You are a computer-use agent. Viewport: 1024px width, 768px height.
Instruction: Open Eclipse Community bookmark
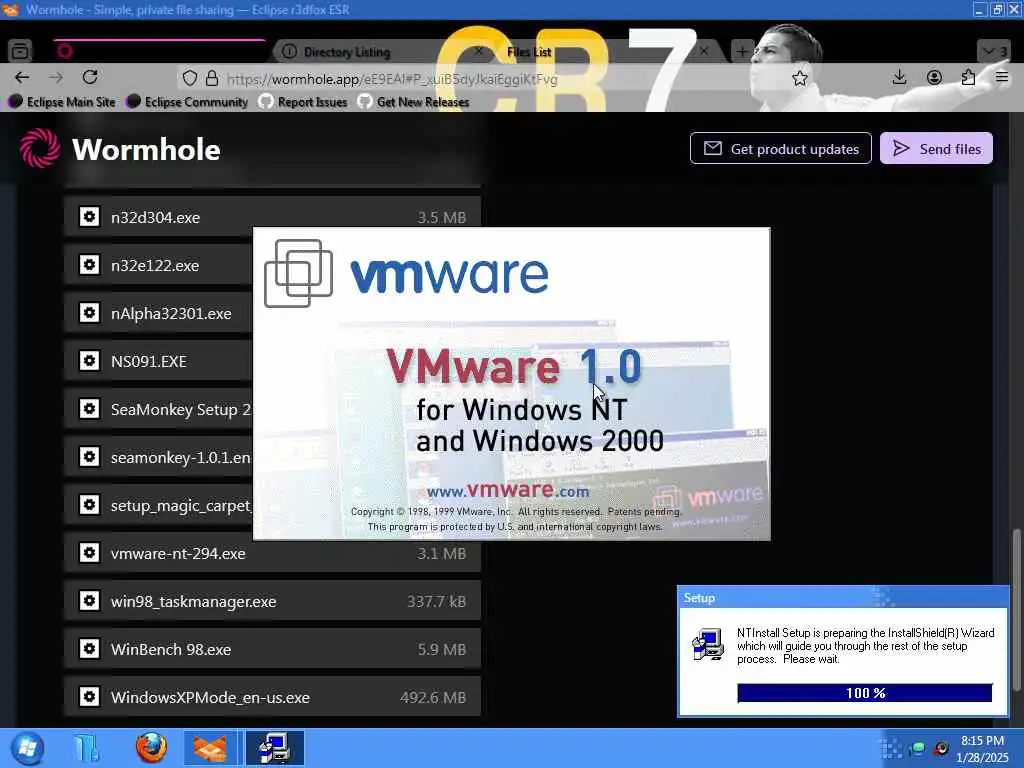click(x=187, y=102)
